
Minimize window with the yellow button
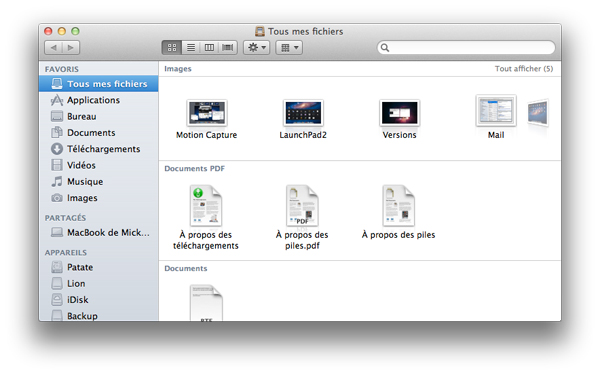(62, 31)
